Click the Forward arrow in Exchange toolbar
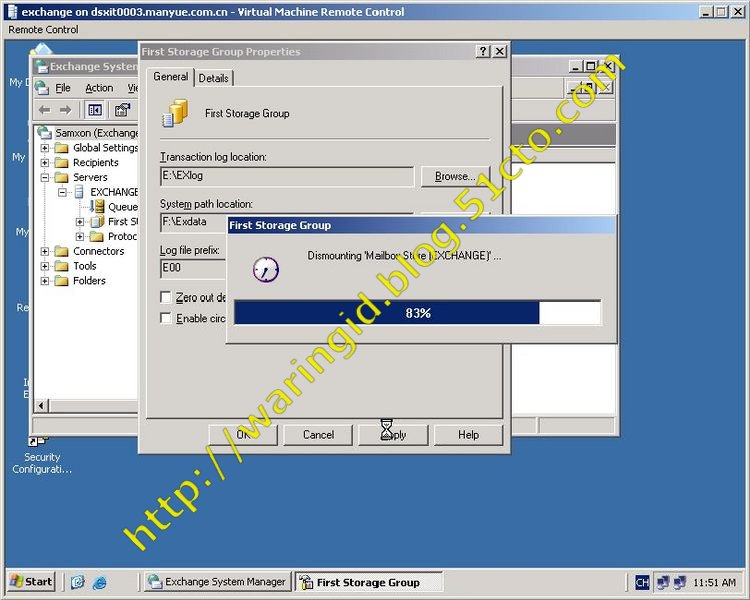This screenshot has height=600, width=750. [x=65, y=110]
